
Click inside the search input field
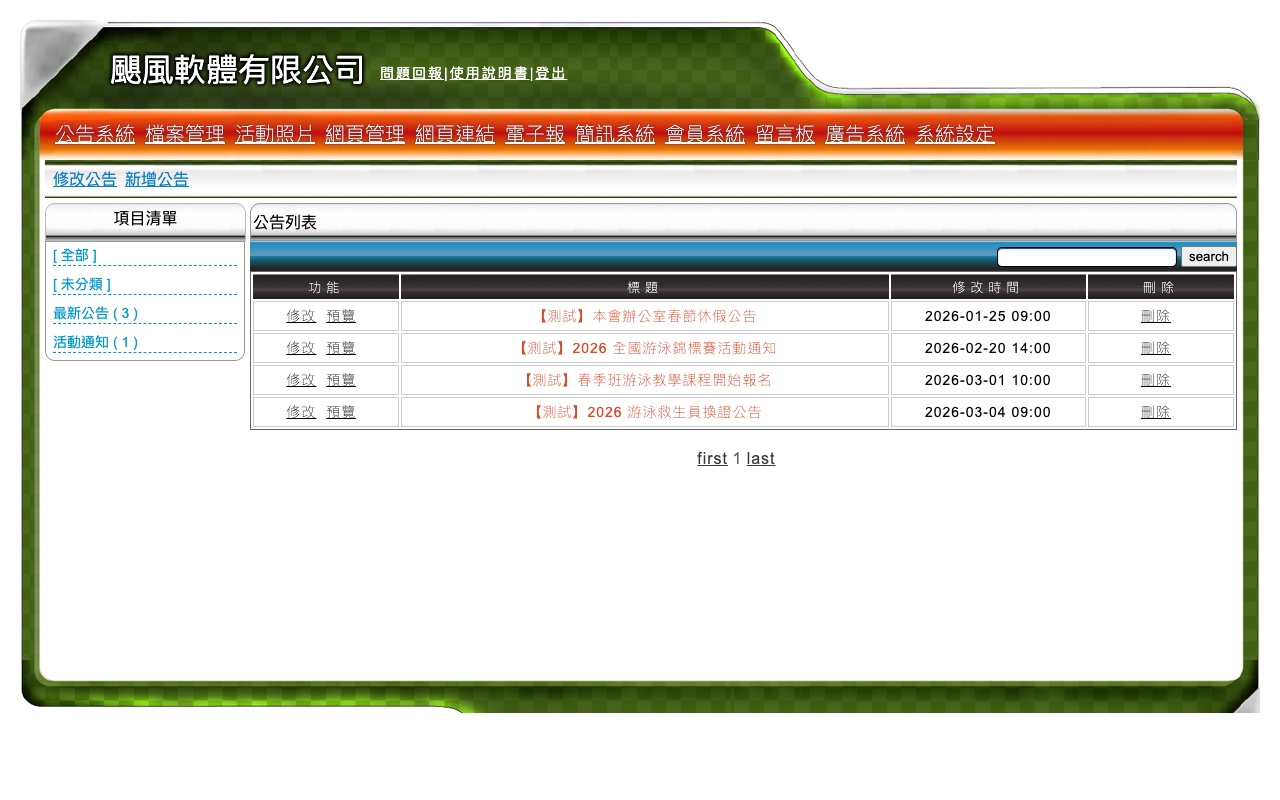[1086, 256]
